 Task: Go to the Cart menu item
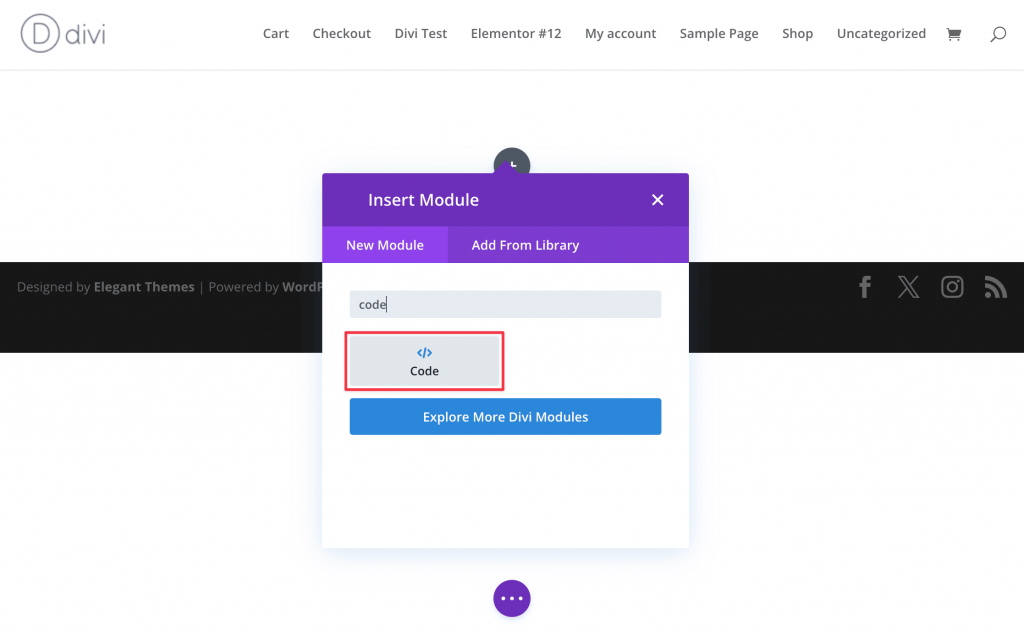point(276,33)
